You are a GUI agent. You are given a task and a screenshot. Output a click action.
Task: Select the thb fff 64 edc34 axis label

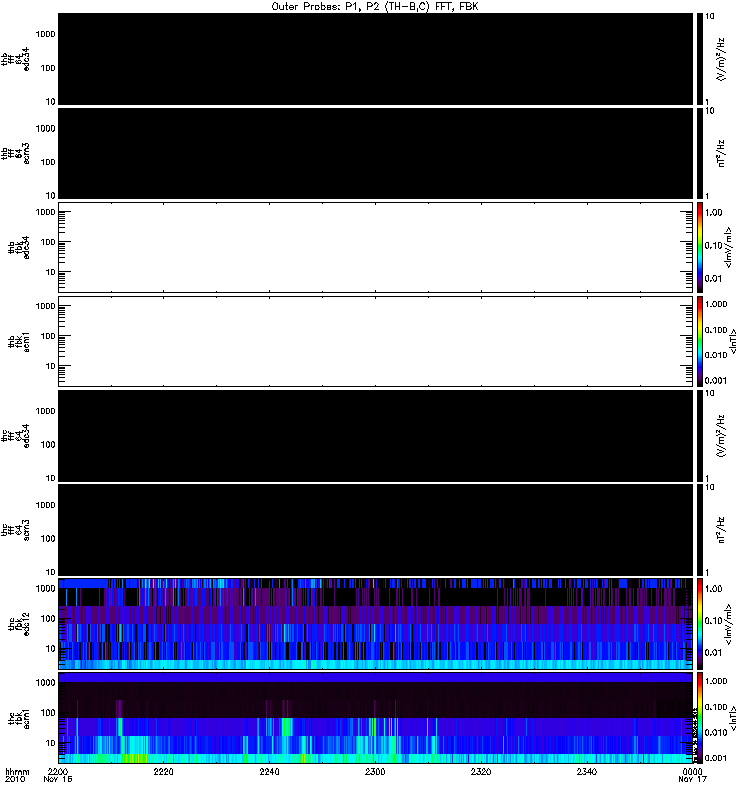[15, 59]
